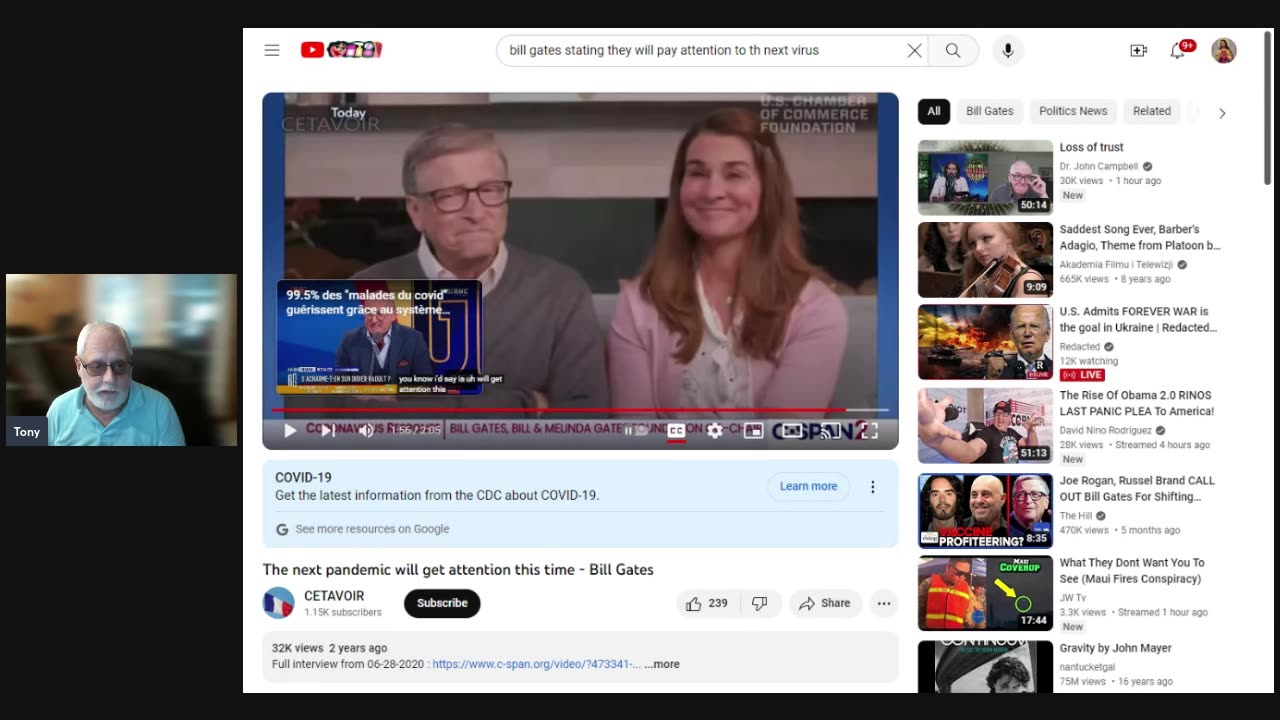Open the notifications bell
This screenshot has width=1280, height=720.
coord(1178,50)
